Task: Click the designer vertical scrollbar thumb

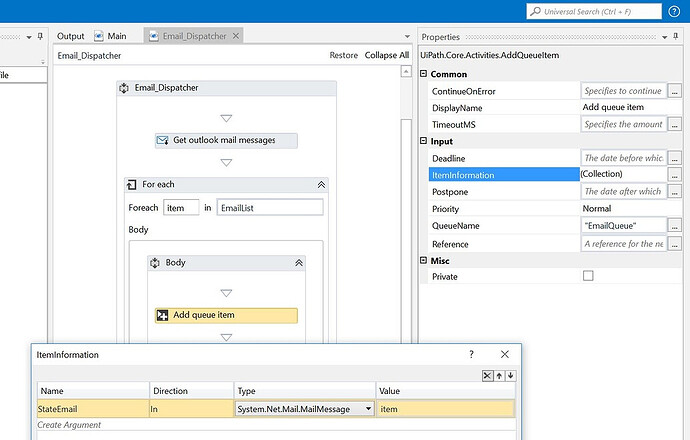Action: coord(406,229)
